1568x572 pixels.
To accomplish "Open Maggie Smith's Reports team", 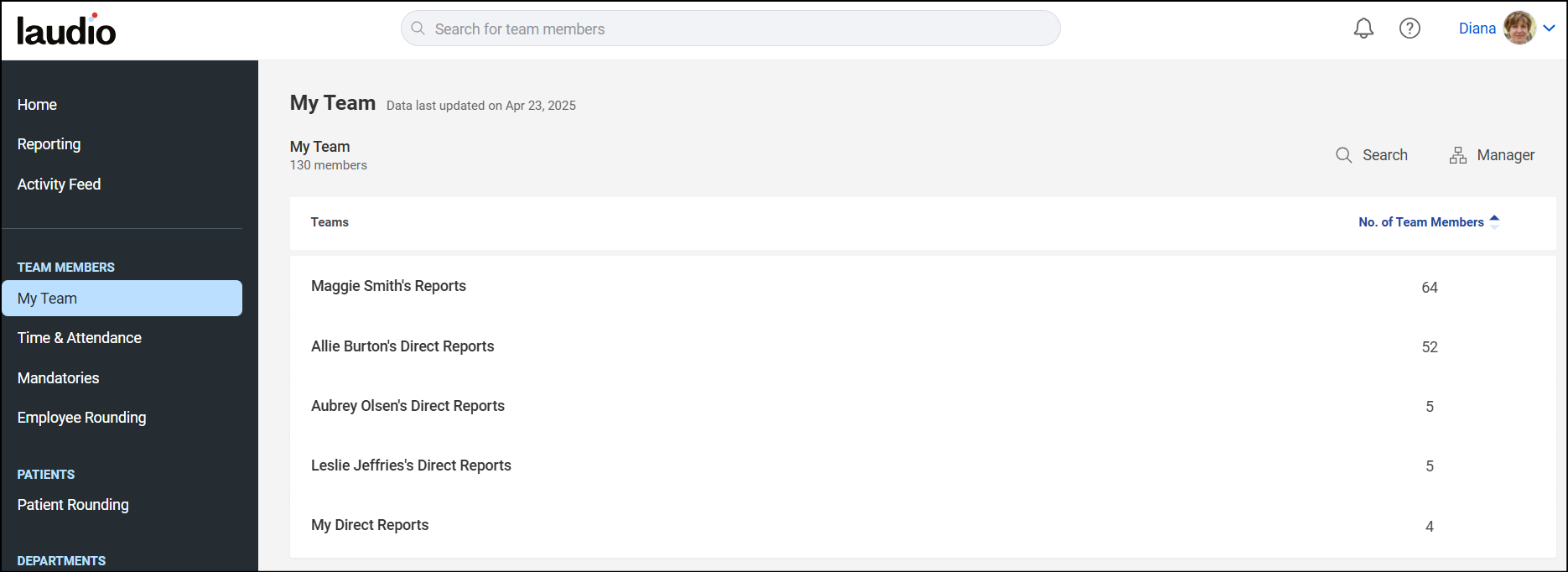I will 922,287.
